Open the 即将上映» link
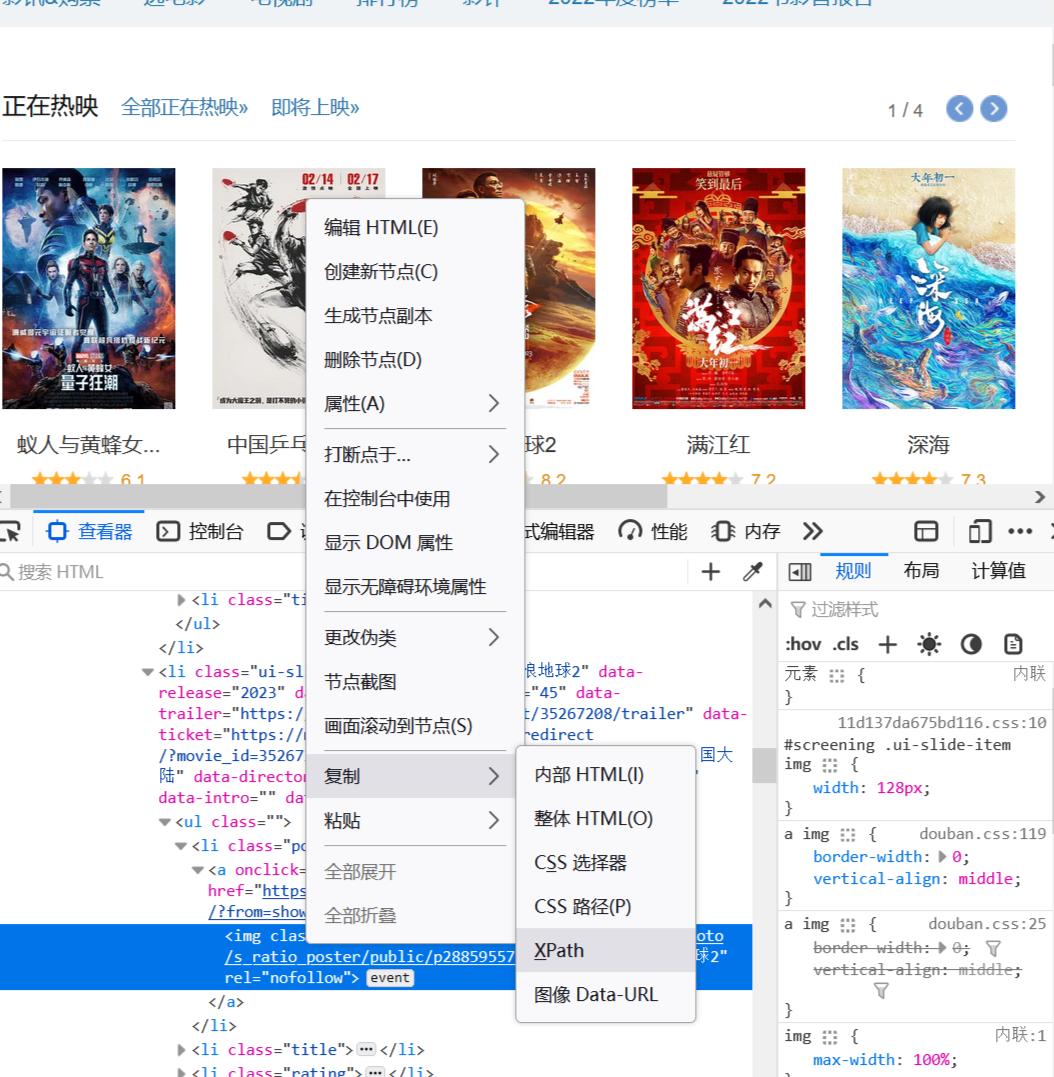Image resolution: width=1054 pixels, height=1077 pixels. click(x=314, y=107)
